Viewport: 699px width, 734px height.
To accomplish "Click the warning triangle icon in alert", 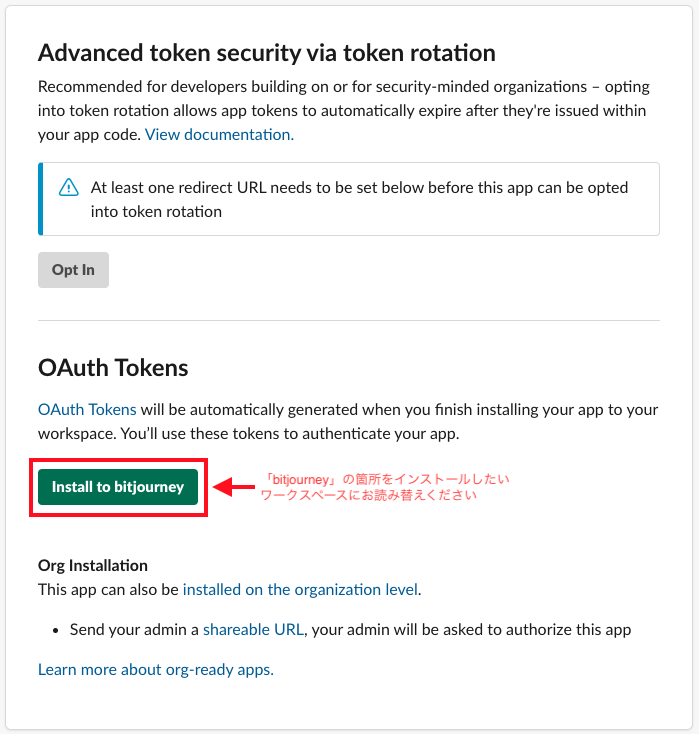I will coord(69,187).
